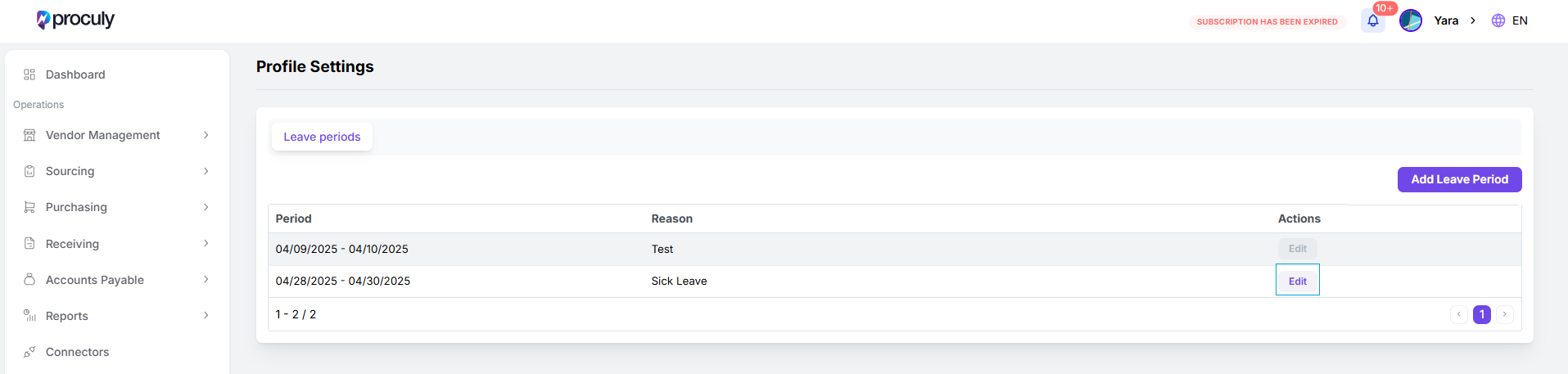Select page 1 in pagination

1482,314
